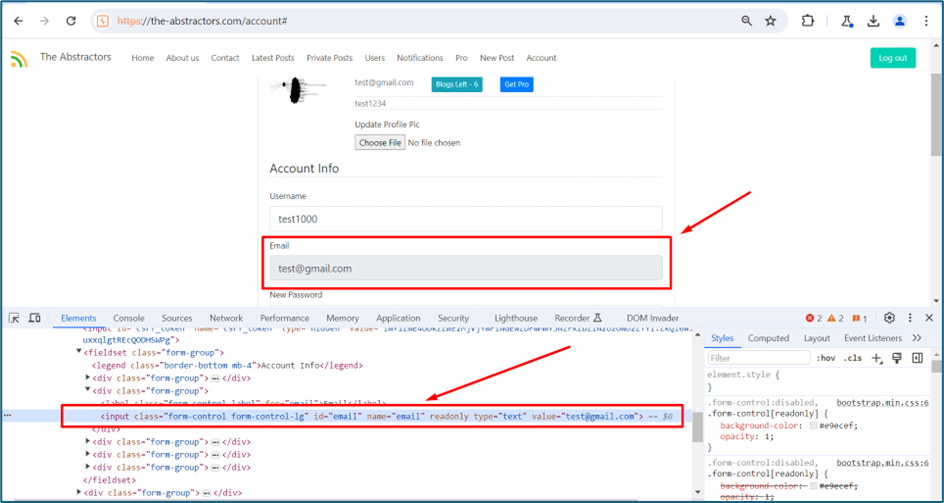
Task: Click the new style rule plus icon
Action: (877, 358)
